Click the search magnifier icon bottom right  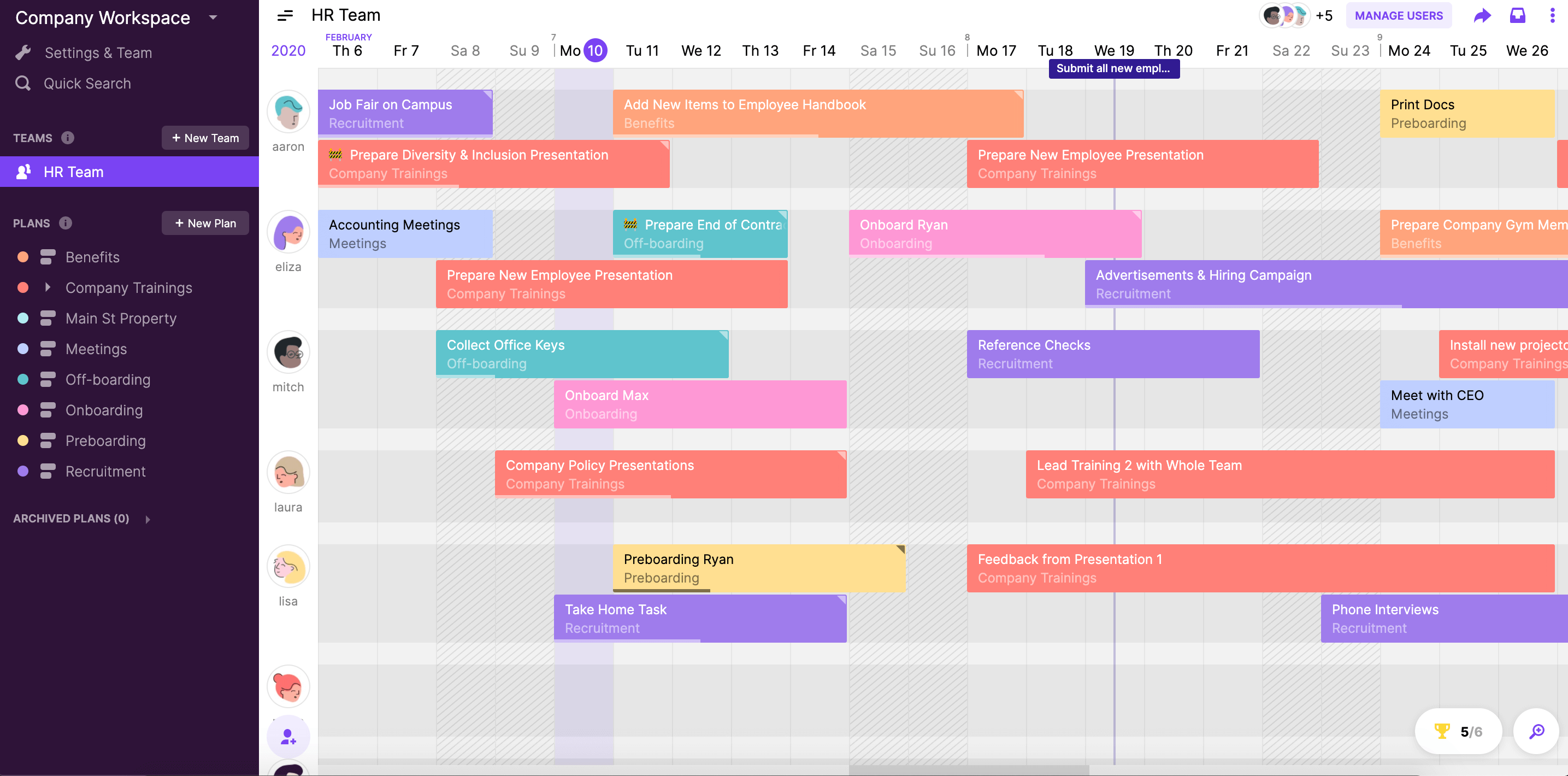1537,731
